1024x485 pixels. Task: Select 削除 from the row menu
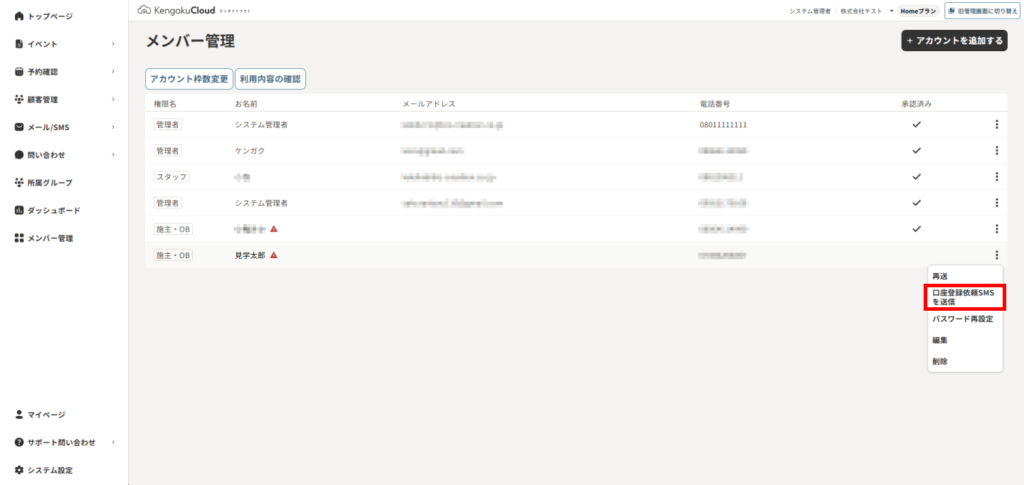click(940, 361)
